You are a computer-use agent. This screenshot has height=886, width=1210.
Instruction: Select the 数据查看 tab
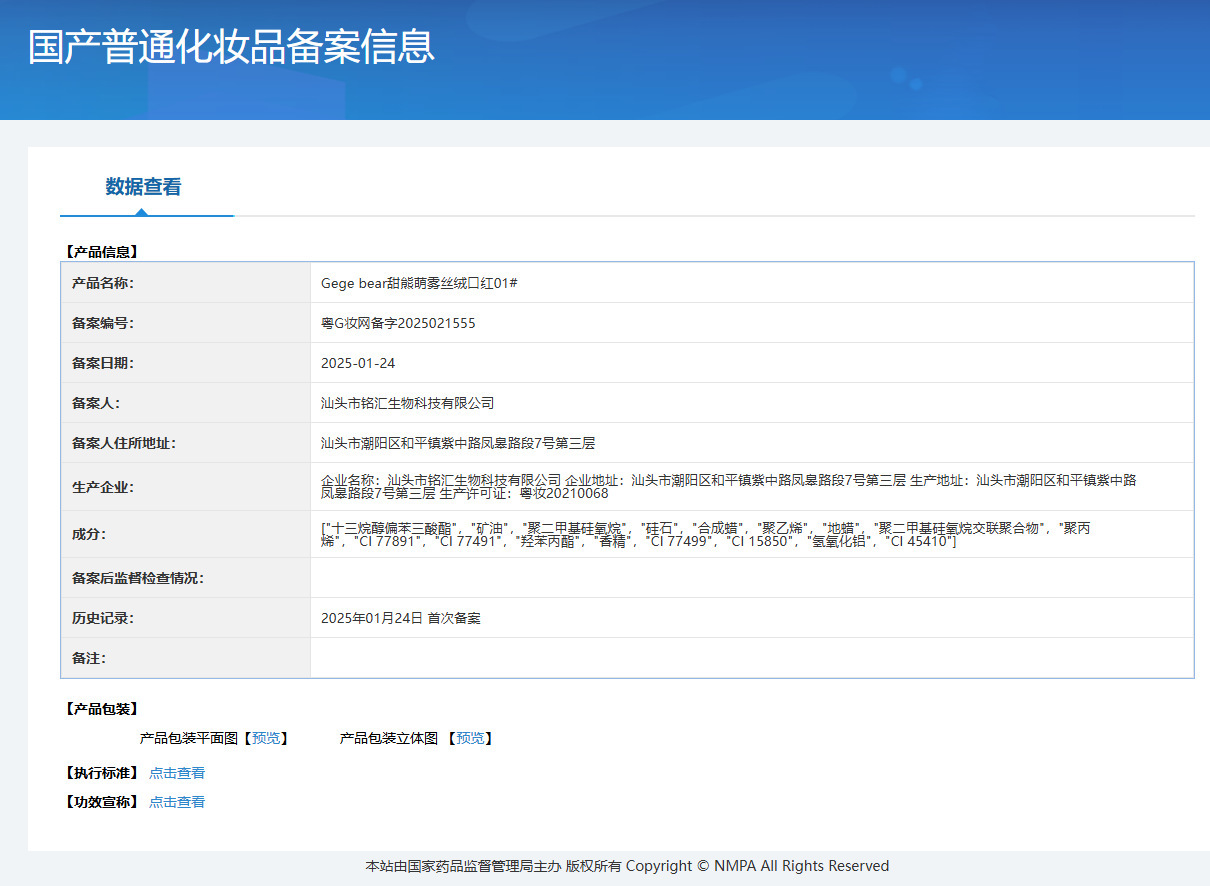pos(144,187)
